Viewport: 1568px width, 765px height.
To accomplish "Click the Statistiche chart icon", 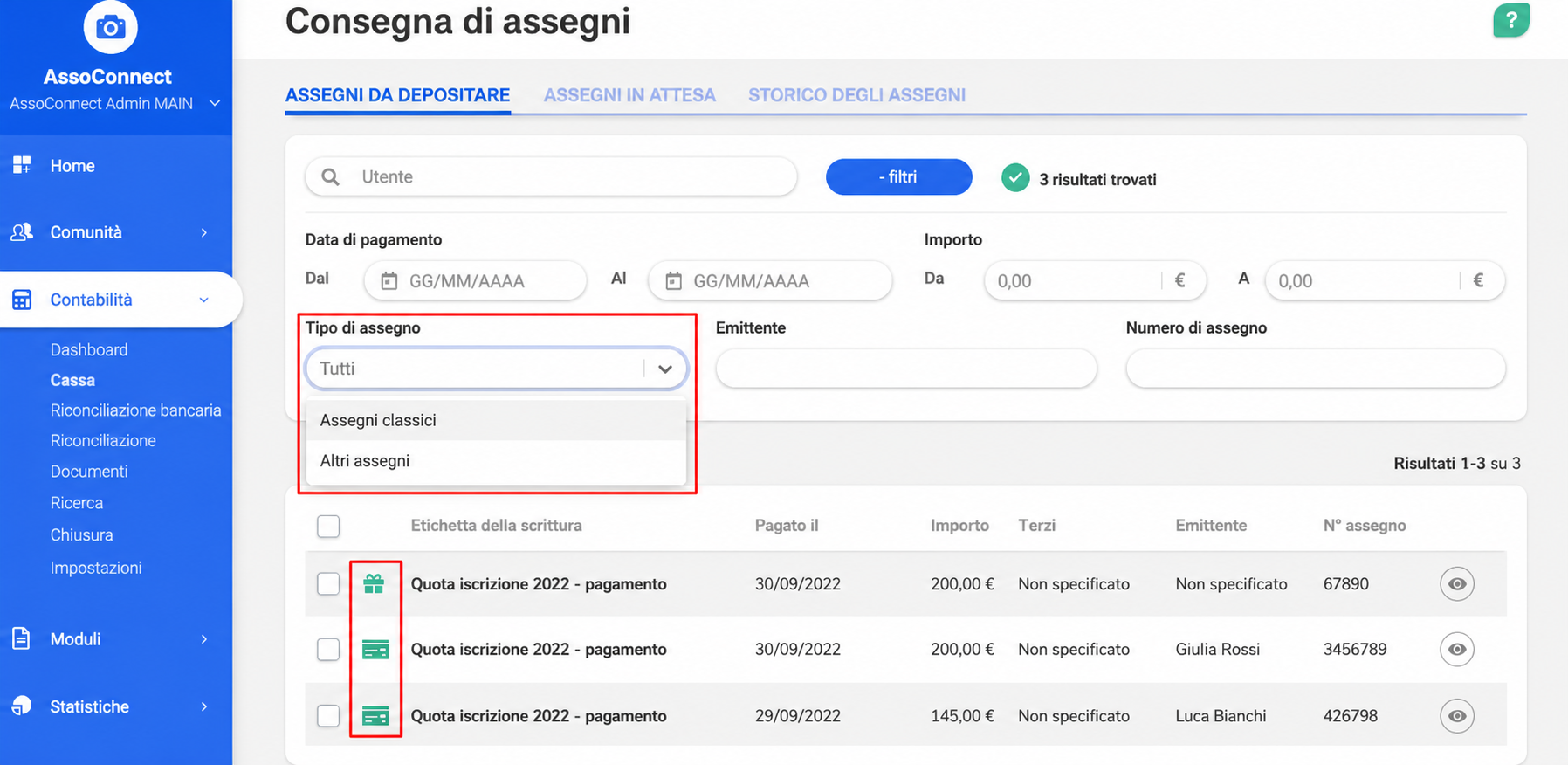I will (x=22, y=706).
